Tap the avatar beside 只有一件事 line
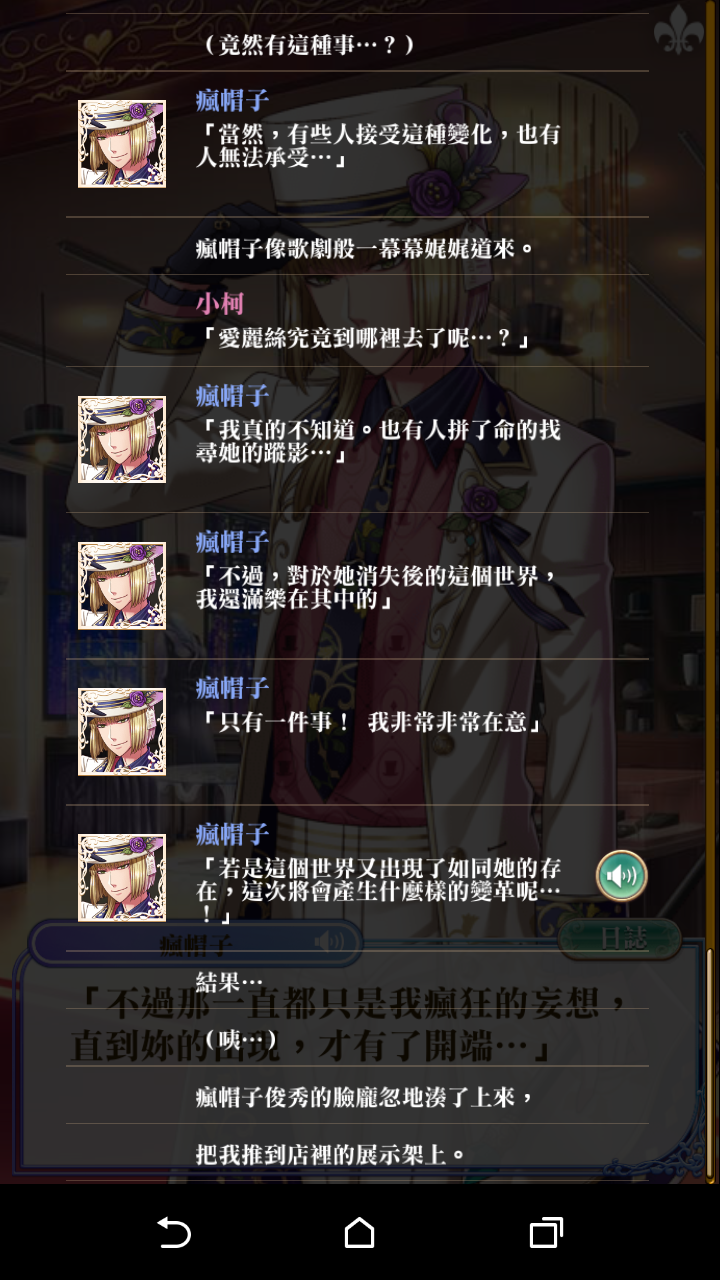The image size is (720, 1280). (122, 731)
